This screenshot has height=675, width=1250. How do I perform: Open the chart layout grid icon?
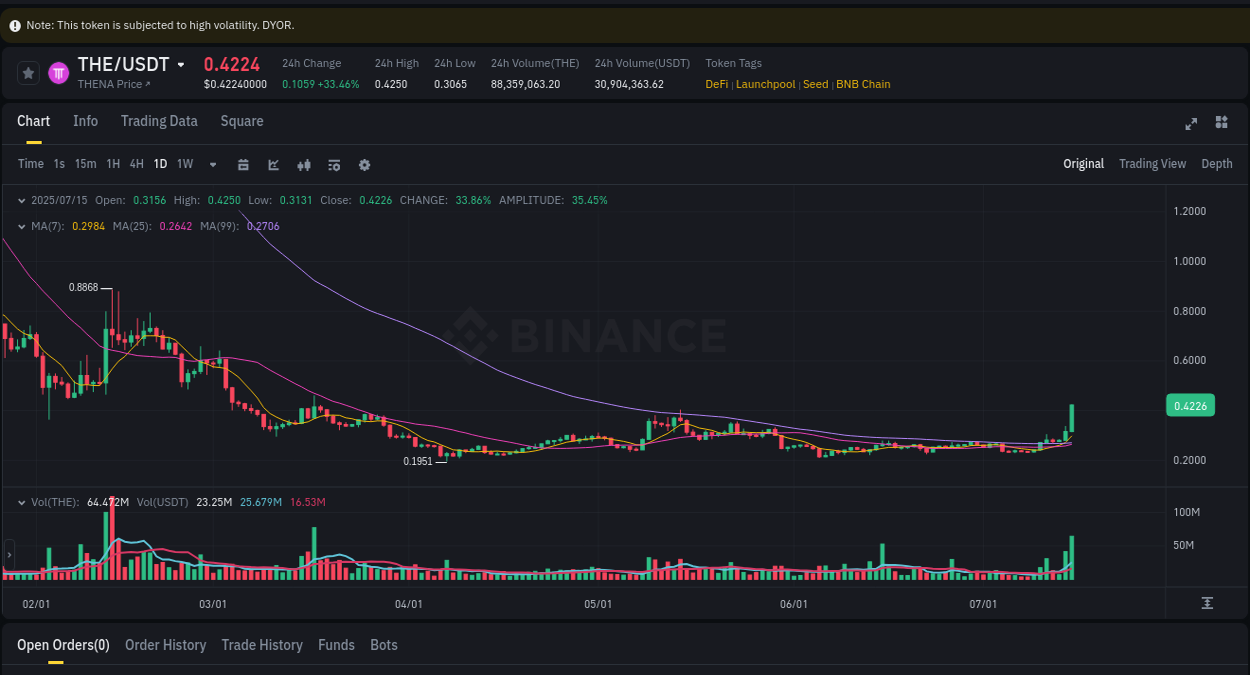coord(1221,122)
